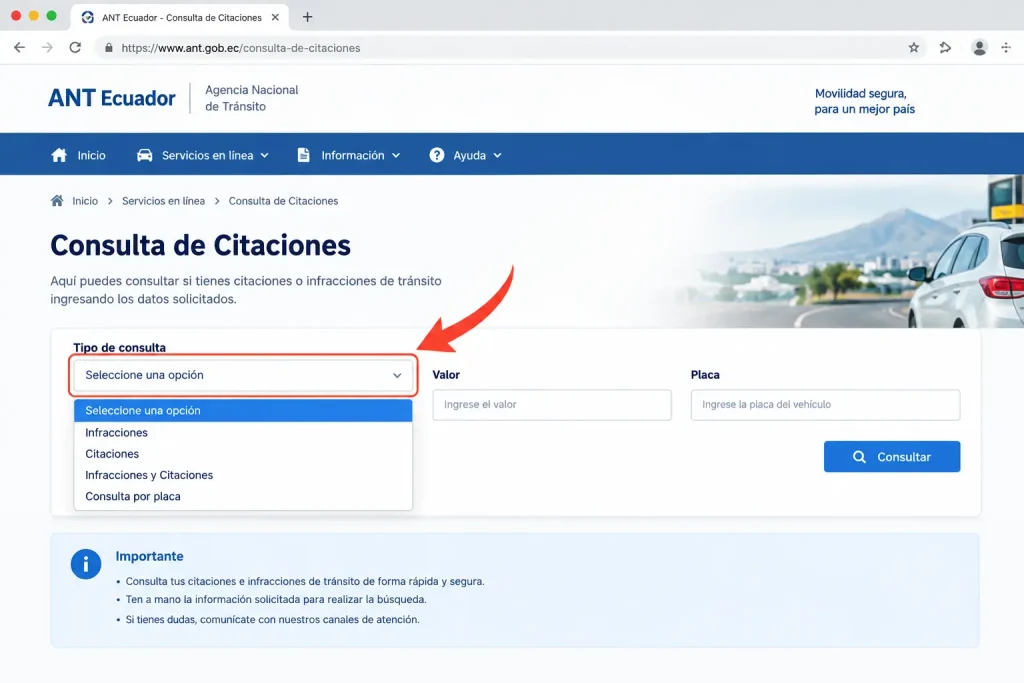Click the car icon beside Servicios en línea
The image size is (1024, 683).
(144, 155)
